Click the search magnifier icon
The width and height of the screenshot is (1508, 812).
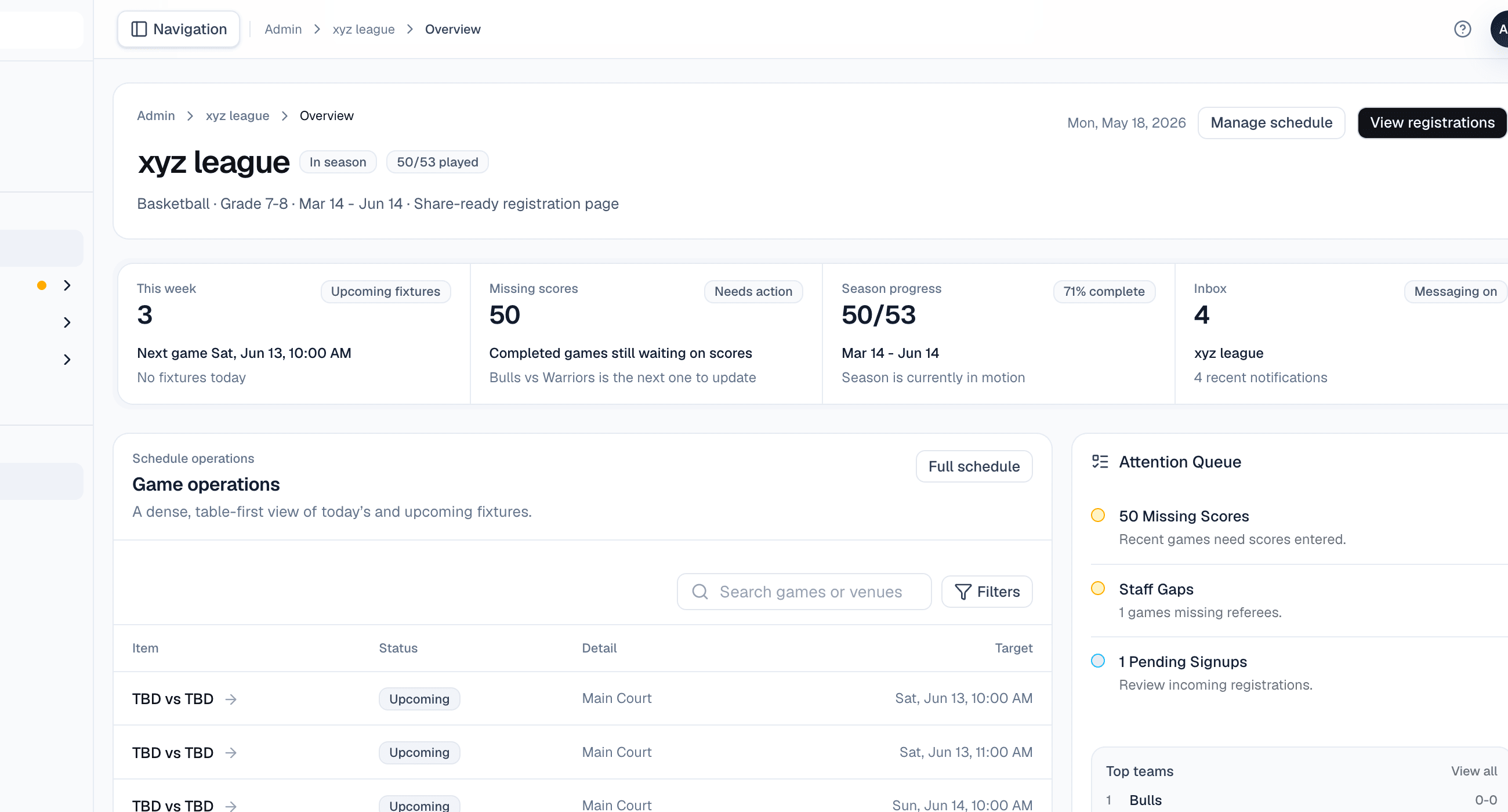click(x=700, y=592)
